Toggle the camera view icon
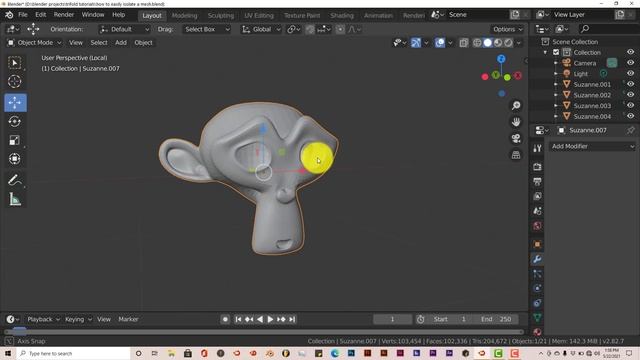The image size is (640, 360). pos(516,138)
